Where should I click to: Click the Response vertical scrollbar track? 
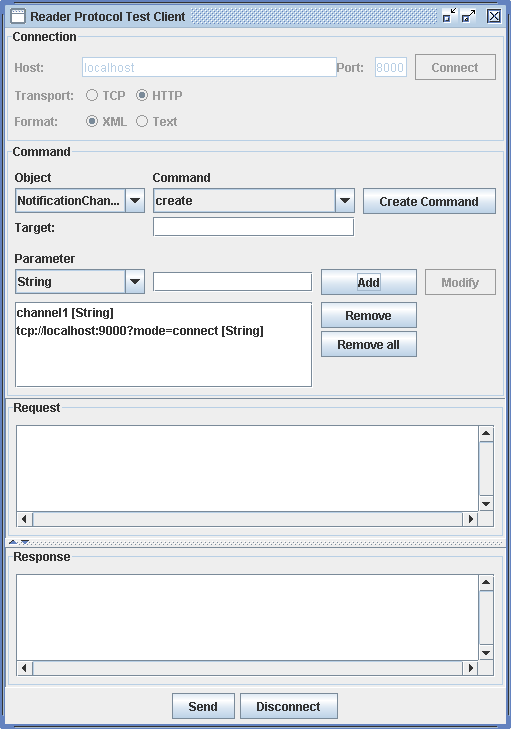click(x=486, y=617)
